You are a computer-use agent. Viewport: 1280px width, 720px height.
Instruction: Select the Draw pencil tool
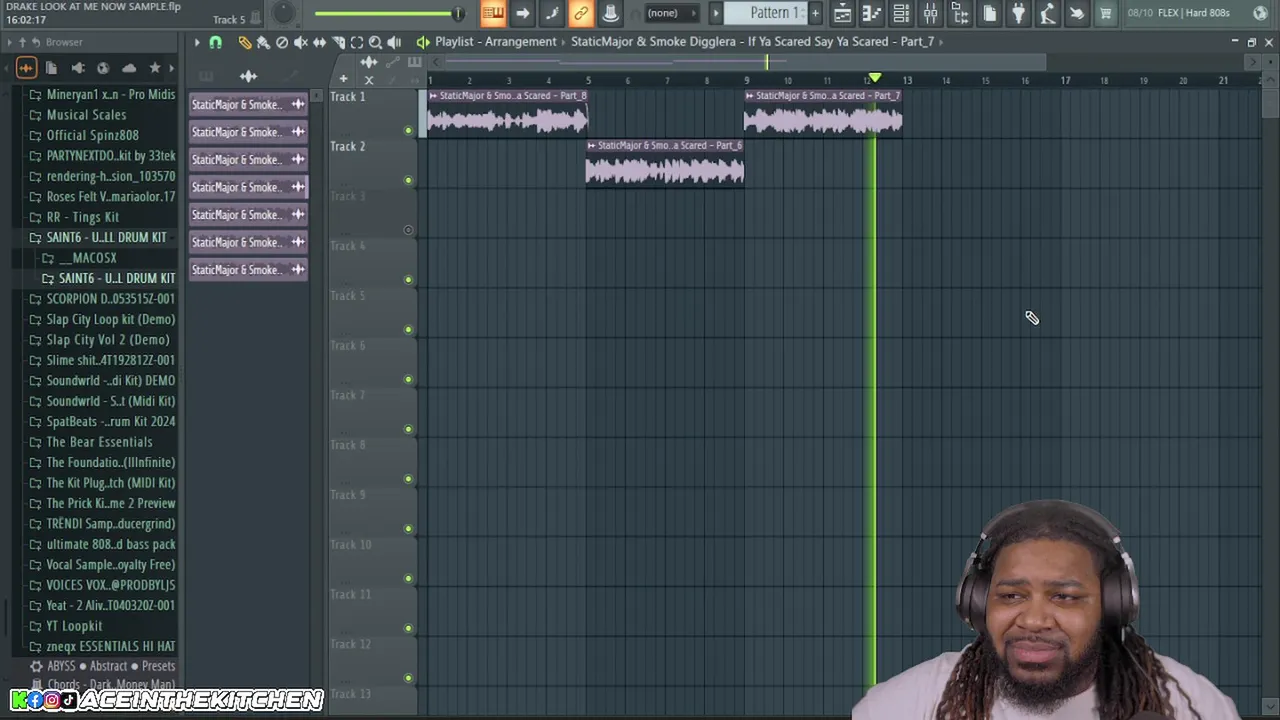point(245,42)
